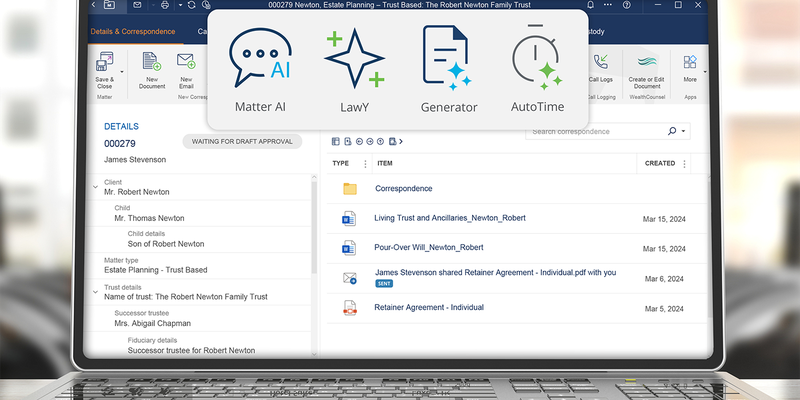
Task: Sort by the ITEM column header
Action: (x=385, y=163)
